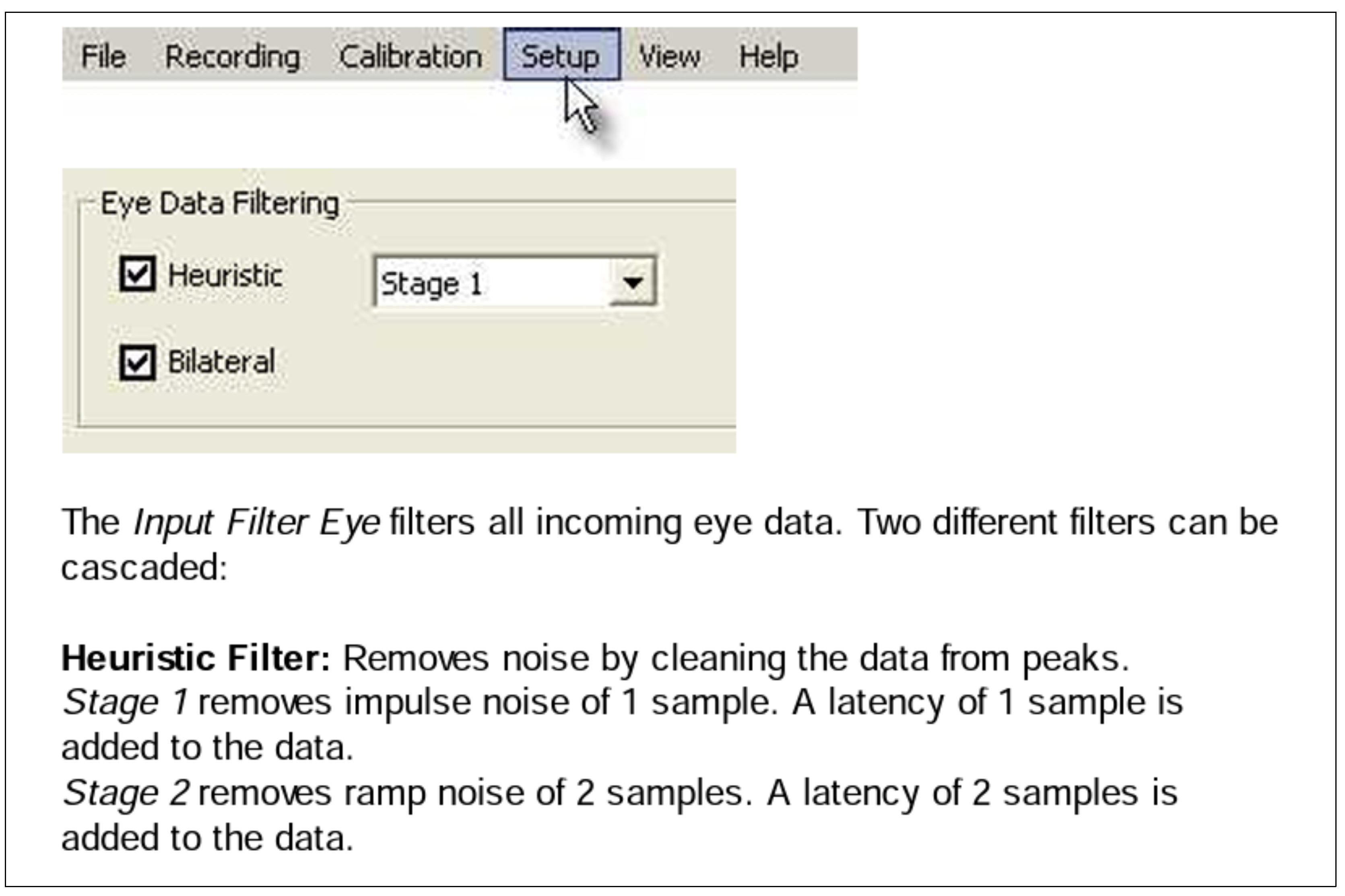1345x896 pixels.
Task: Open the Recording menu
Action: point(233,57)
